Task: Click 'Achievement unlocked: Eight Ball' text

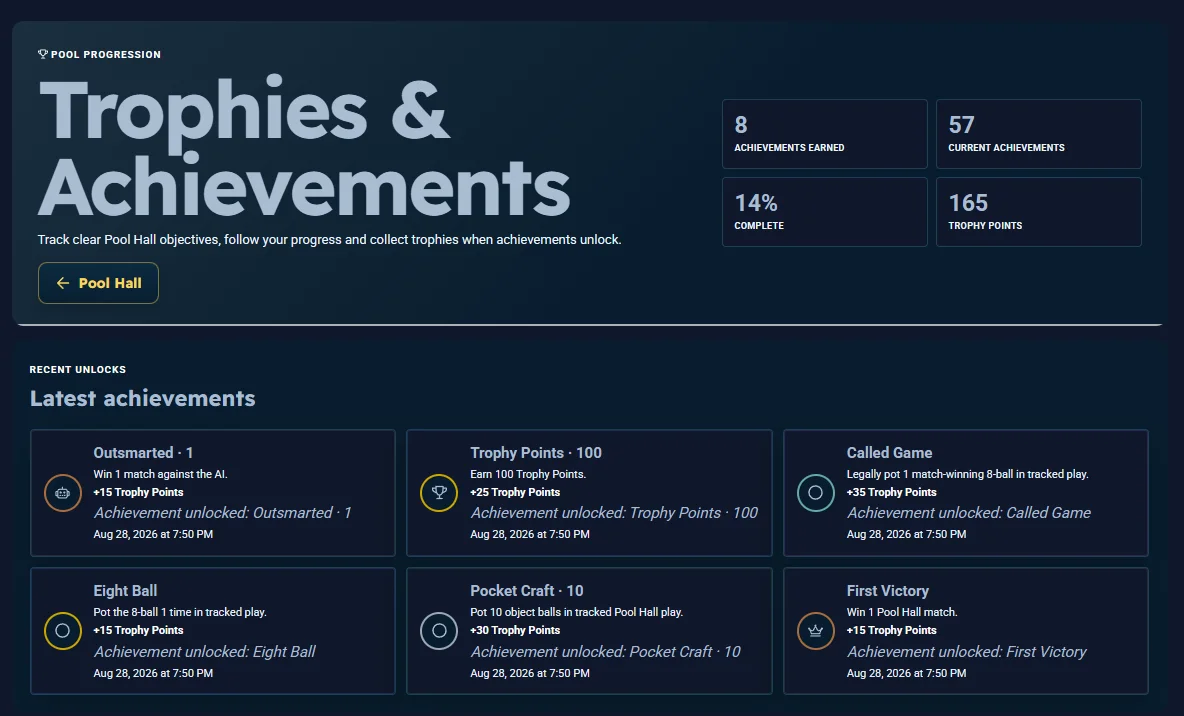Action: 205,652
